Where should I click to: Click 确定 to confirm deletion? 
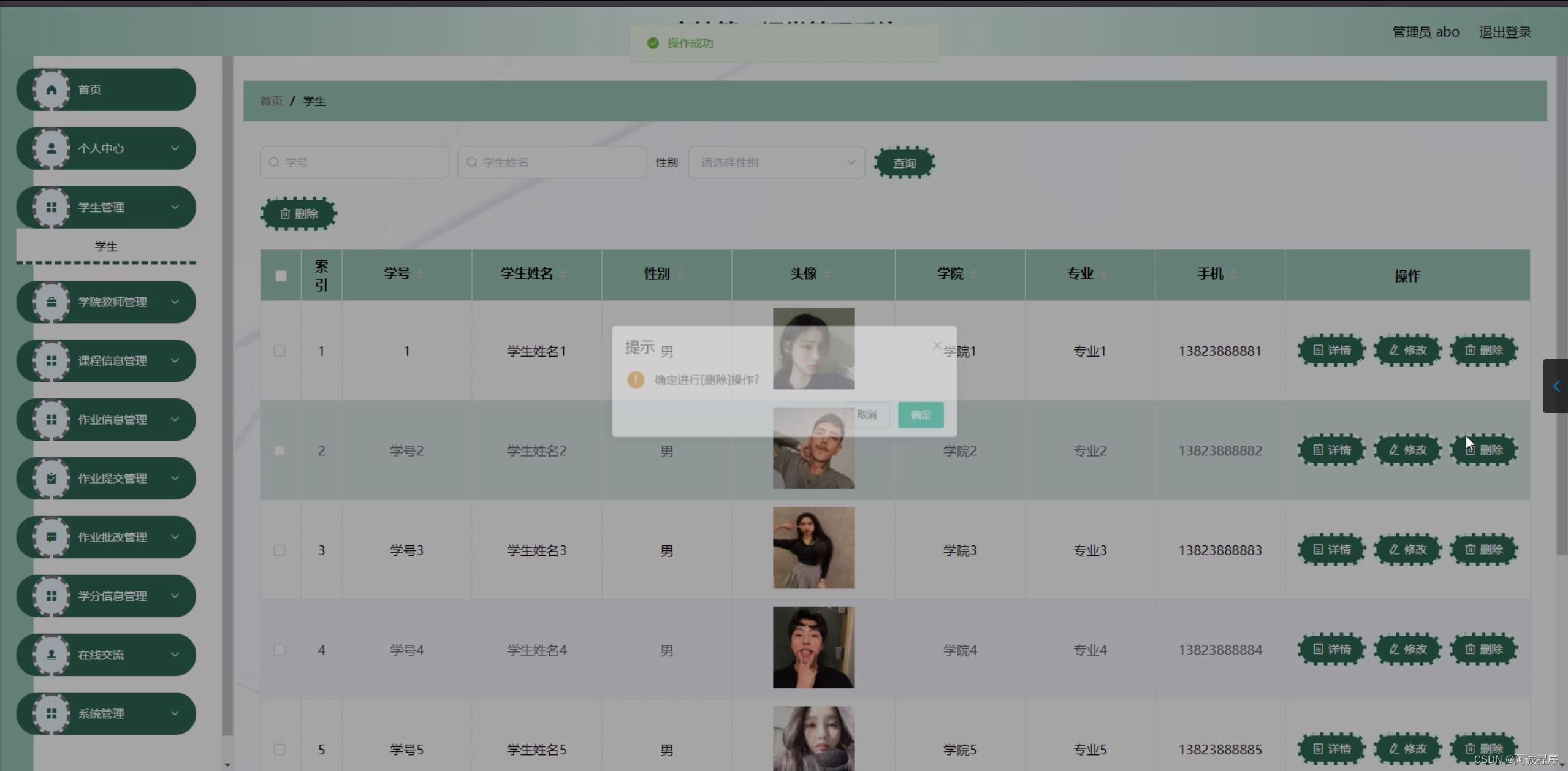coord(920,415)
